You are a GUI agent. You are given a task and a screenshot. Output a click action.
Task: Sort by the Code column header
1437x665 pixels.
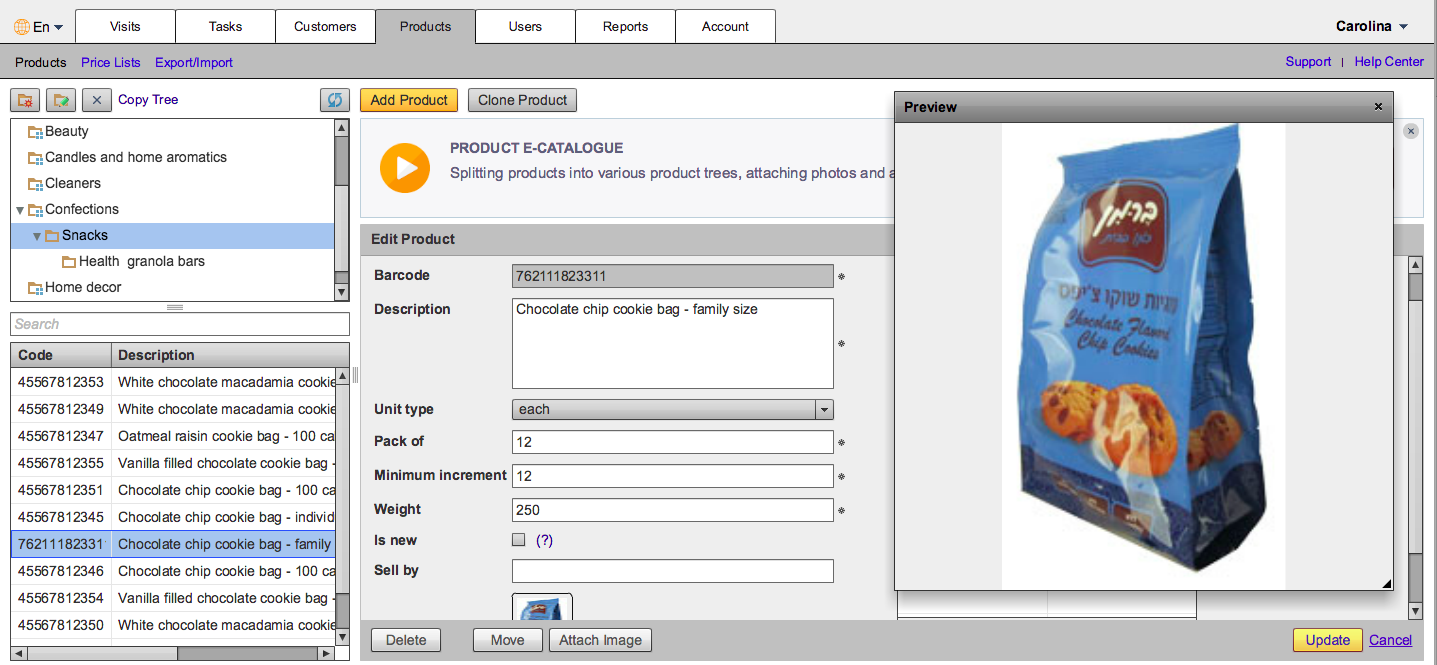click(x=61, y=355)
